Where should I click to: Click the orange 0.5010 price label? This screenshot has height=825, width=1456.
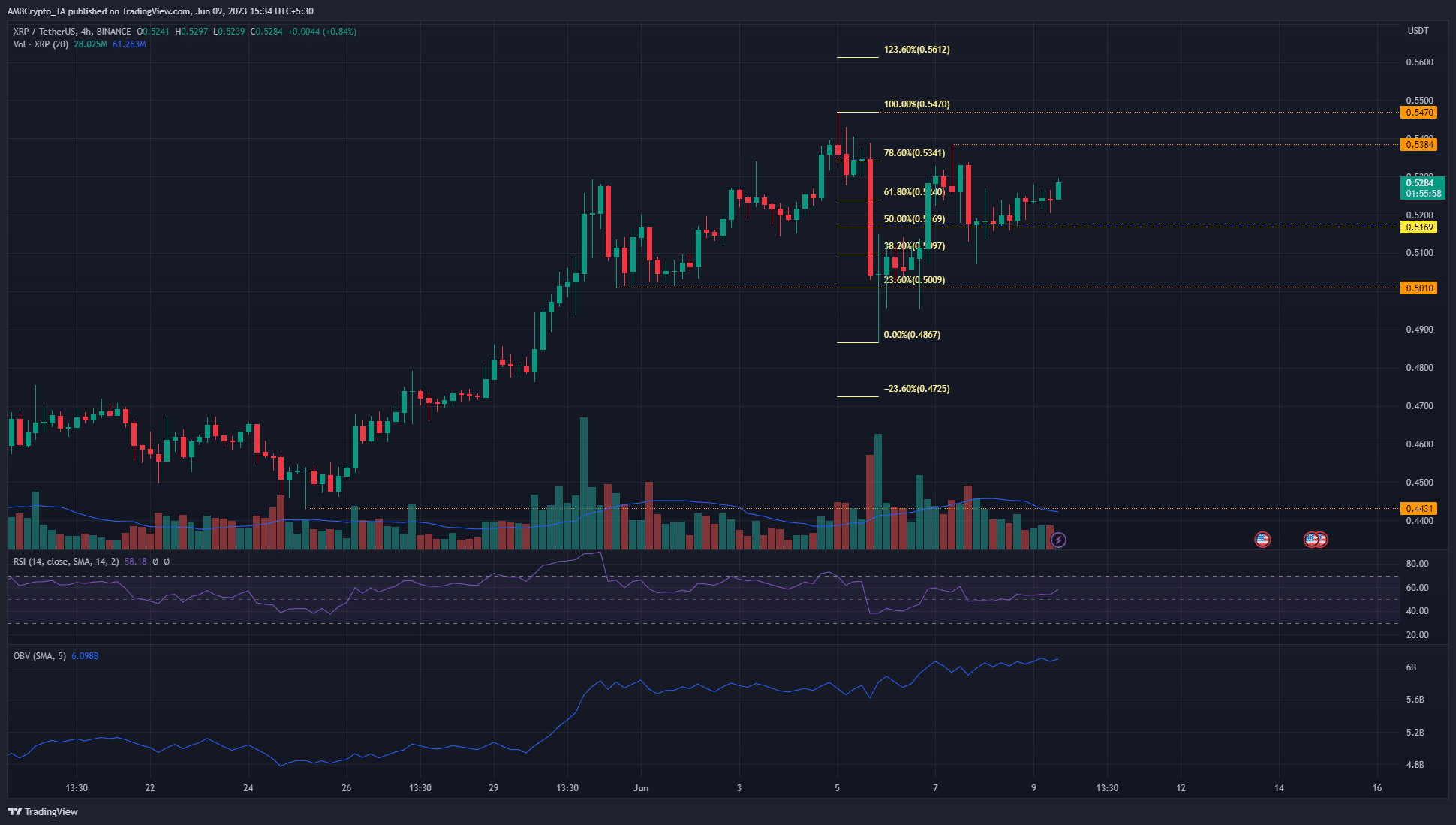tap(1418, 288)
